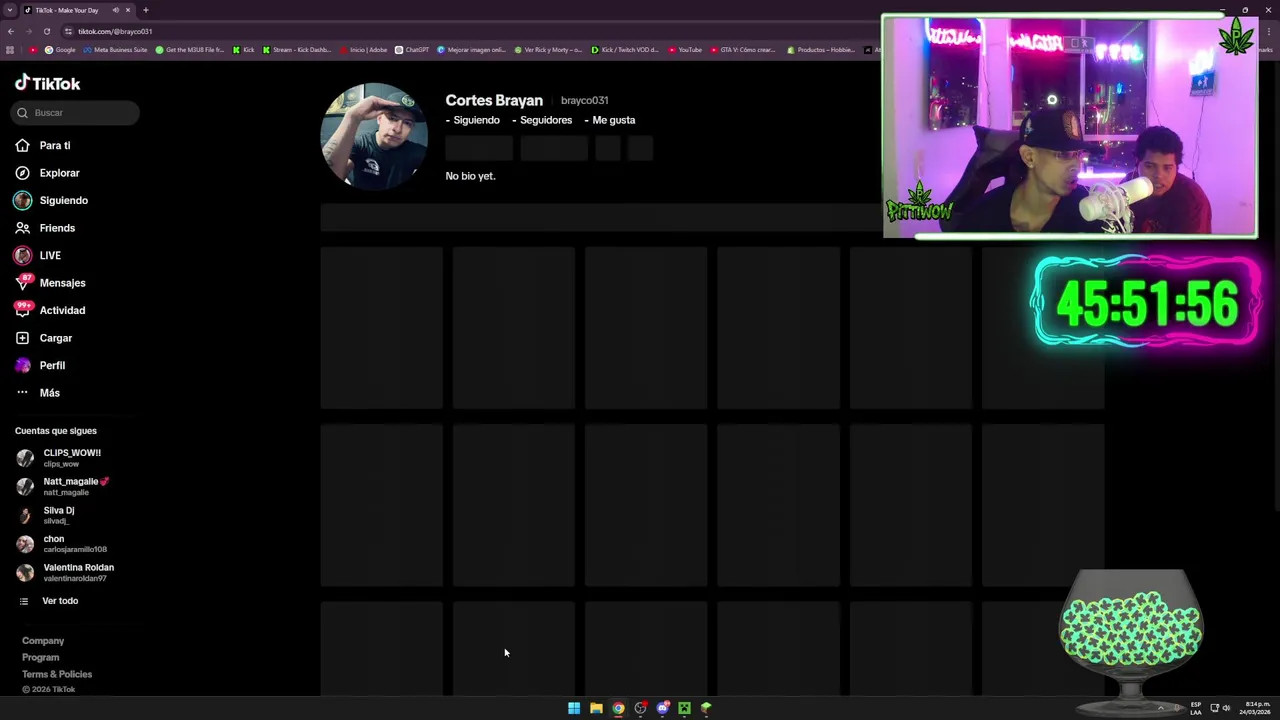Click the browser forward arrow
This screenshot has height=720, width=1280.
point(28,31)
